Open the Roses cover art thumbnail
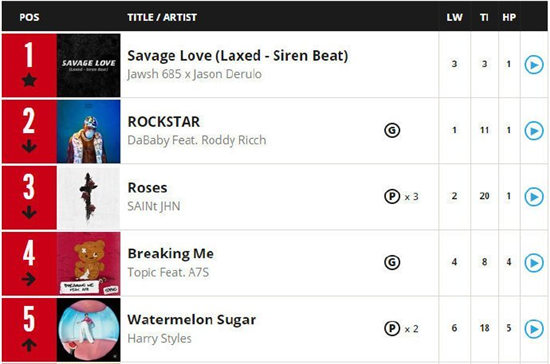The image size is (550, 364). coord(89,197)
